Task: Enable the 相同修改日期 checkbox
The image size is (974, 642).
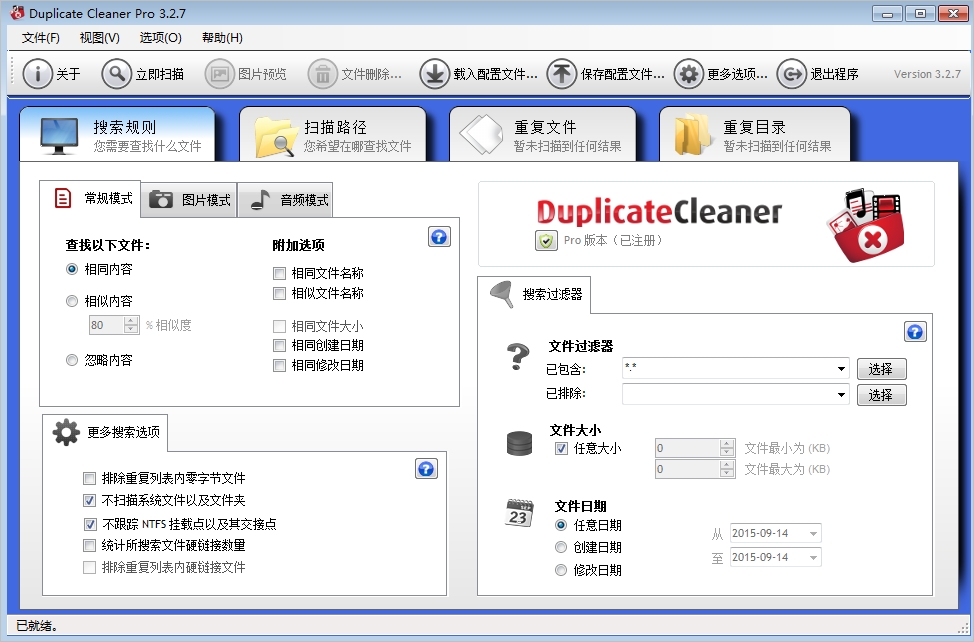Action: pos(280,365)
